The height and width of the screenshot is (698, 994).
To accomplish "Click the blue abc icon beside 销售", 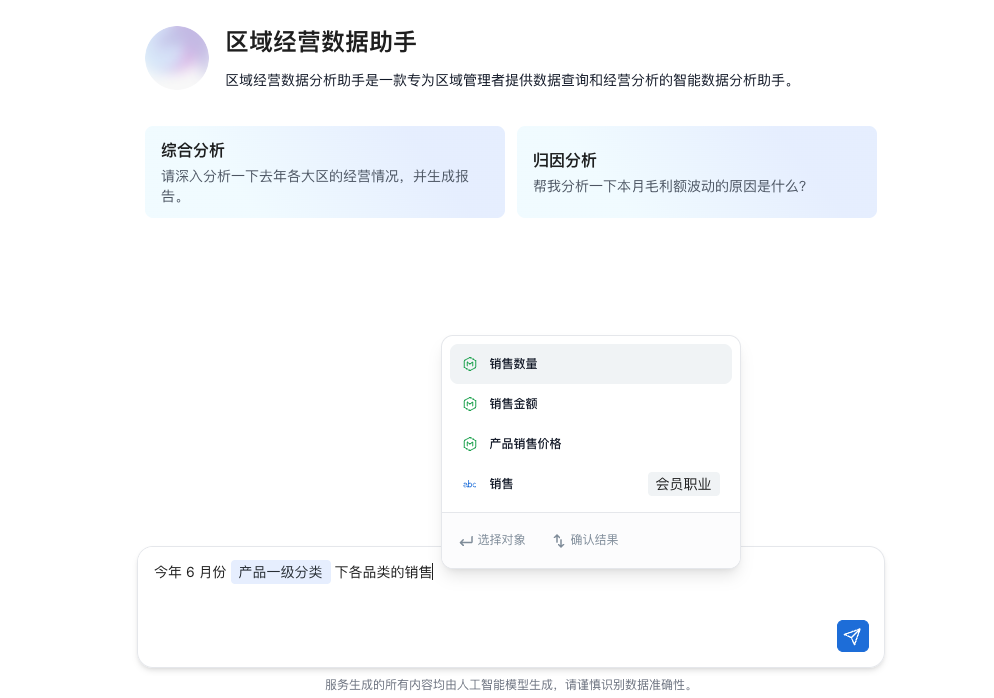I will coord(470,484).
